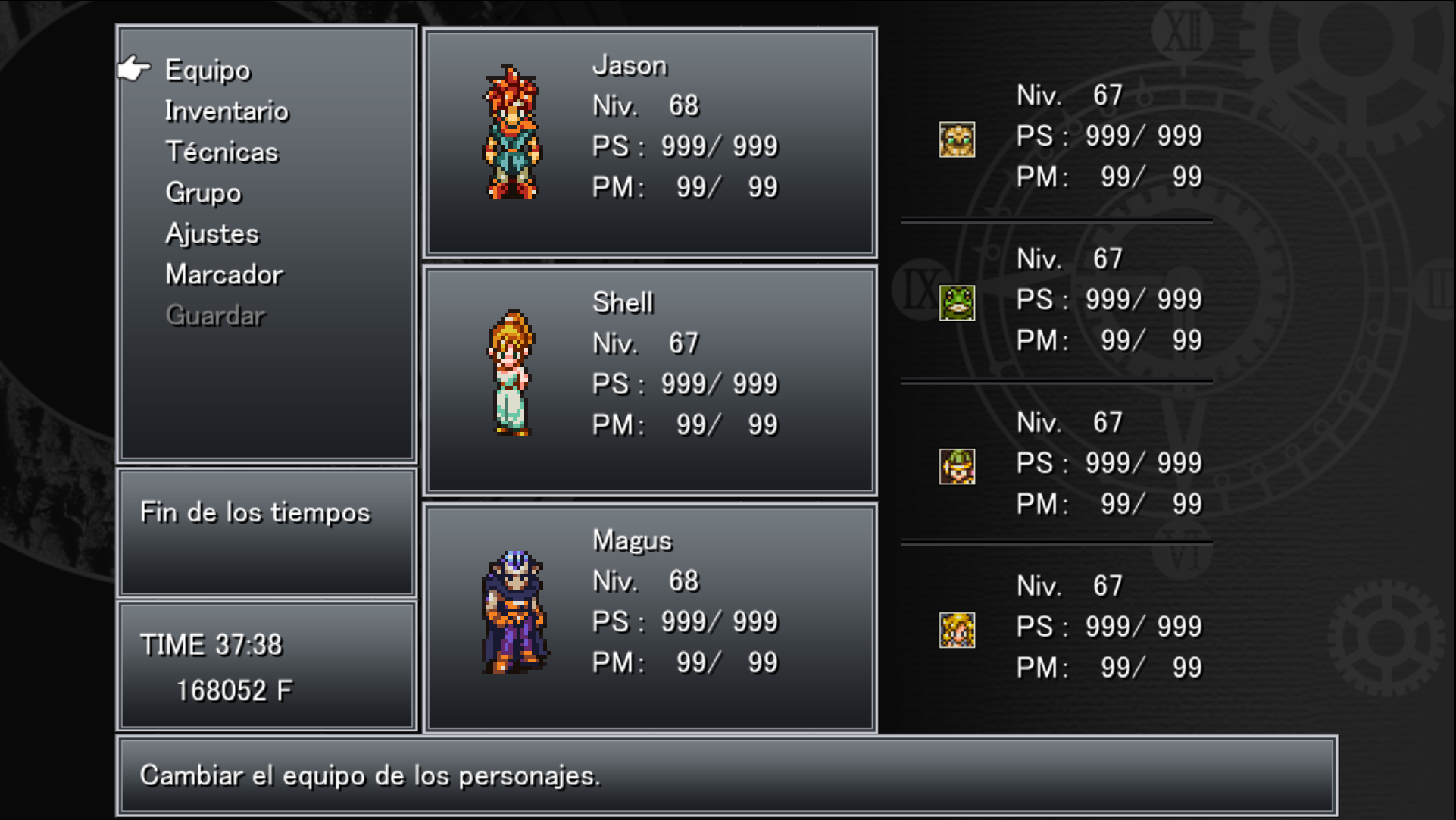Screen dimensions: 1456x820
Task: Click the Magus character sprite
Action: pyautogui.click(x=514, y=612)
